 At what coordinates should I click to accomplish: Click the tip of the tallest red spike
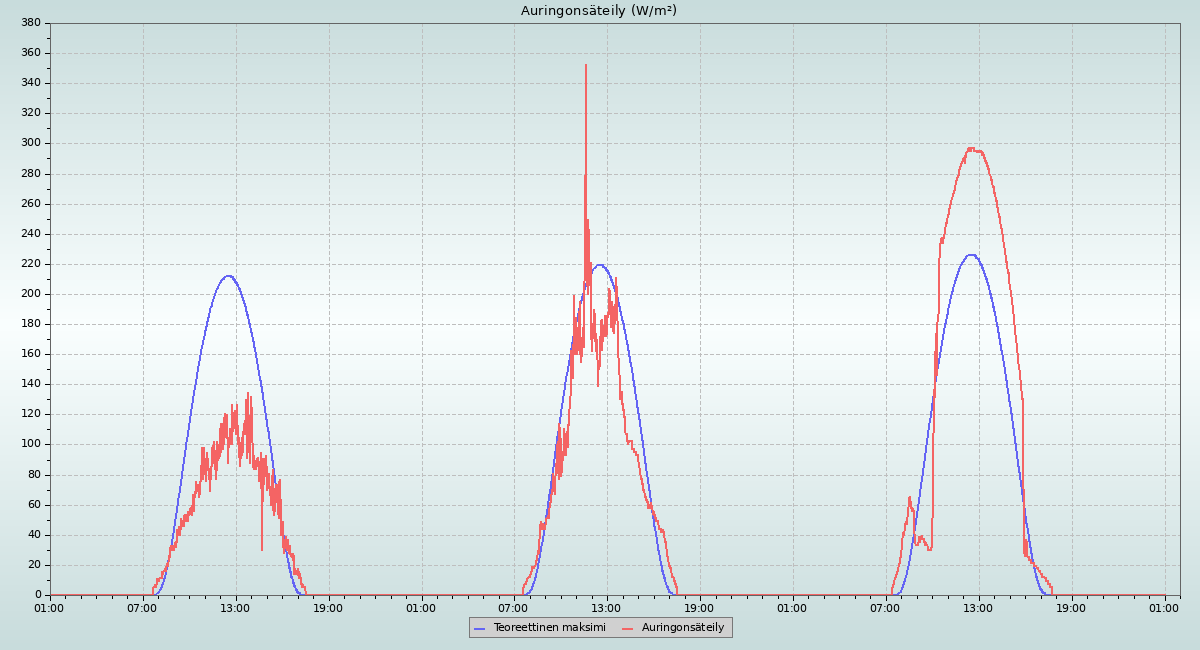[586, 65]
